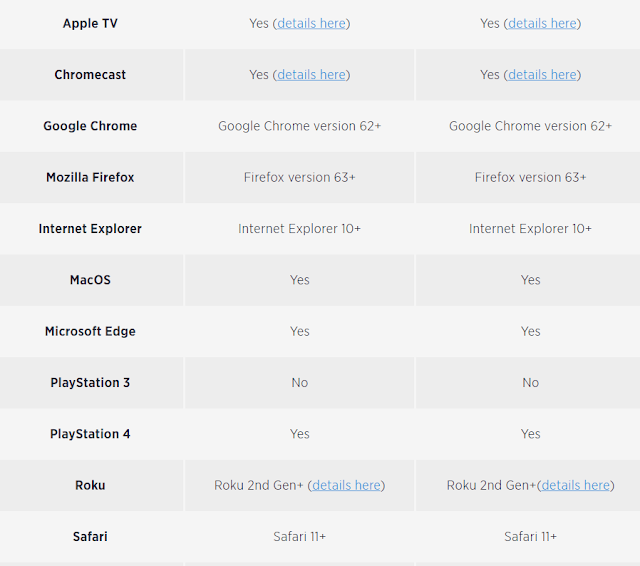Open Roku details link in right column
Image resolution: width=640 pixels, height=566 pixels.
575,485
